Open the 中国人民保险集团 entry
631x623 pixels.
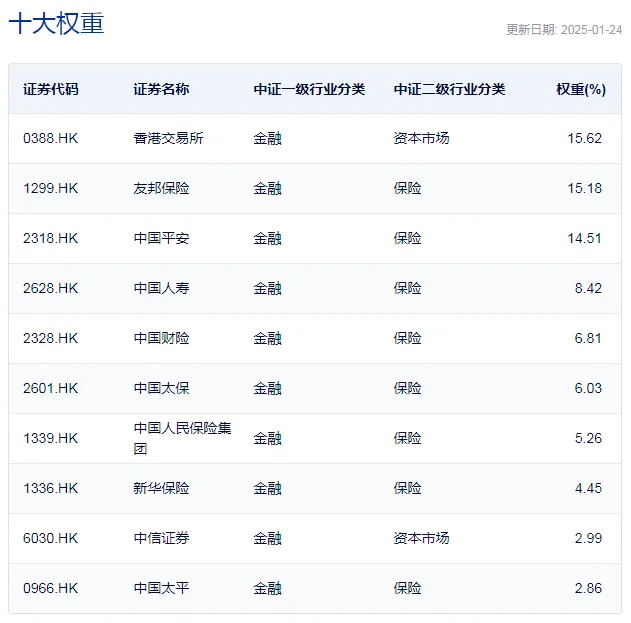point(182,438)
